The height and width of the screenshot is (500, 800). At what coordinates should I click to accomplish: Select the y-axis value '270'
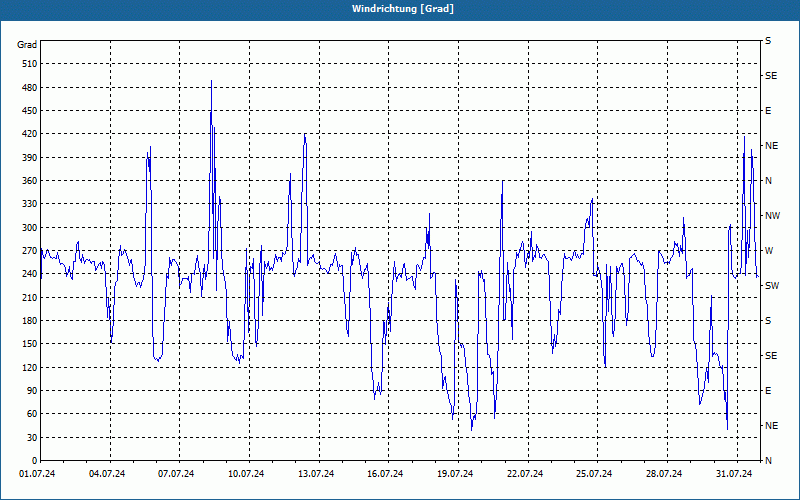click(x=30, y=251)
